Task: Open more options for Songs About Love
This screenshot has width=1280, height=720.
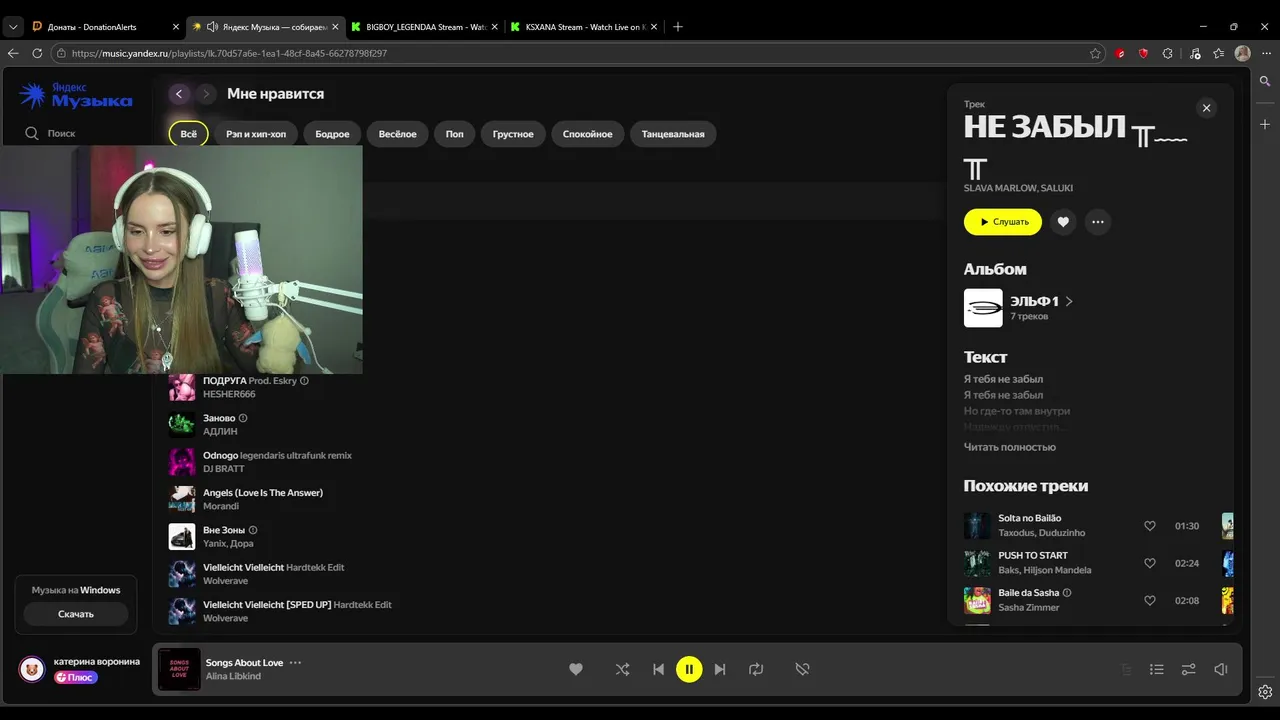Action: [295, 662]
